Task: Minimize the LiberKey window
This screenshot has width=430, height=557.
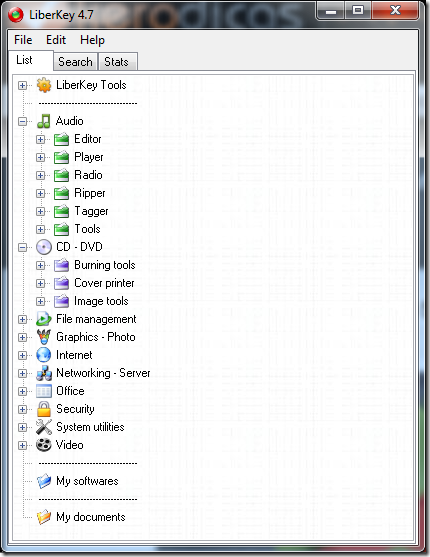Action: 330,11
